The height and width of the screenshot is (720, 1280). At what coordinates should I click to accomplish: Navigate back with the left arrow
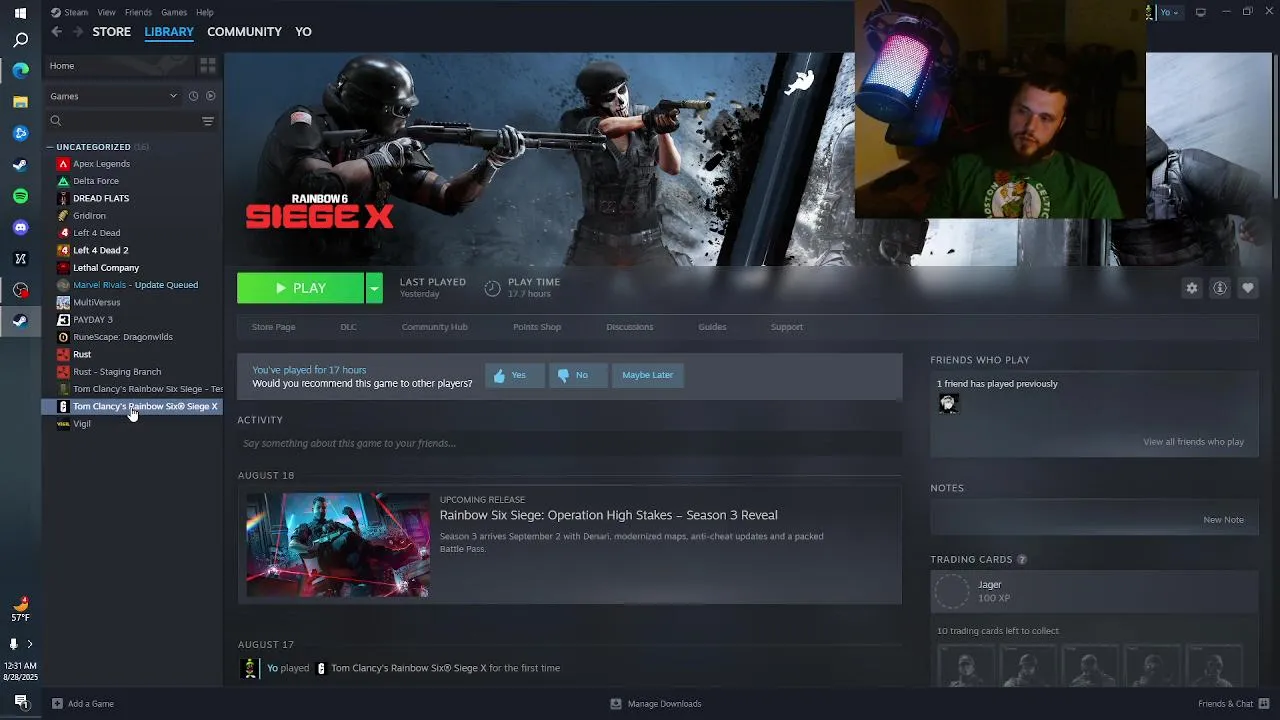57,32
